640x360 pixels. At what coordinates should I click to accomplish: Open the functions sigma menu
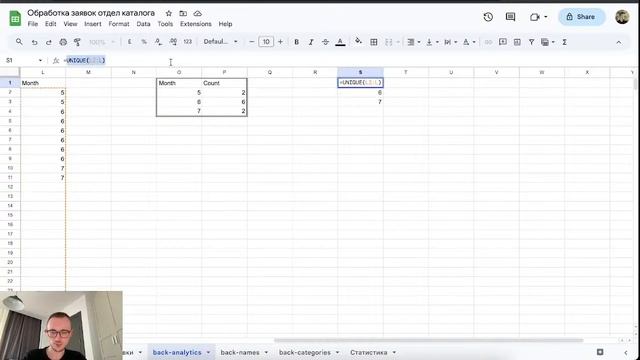tap(564, 42)
